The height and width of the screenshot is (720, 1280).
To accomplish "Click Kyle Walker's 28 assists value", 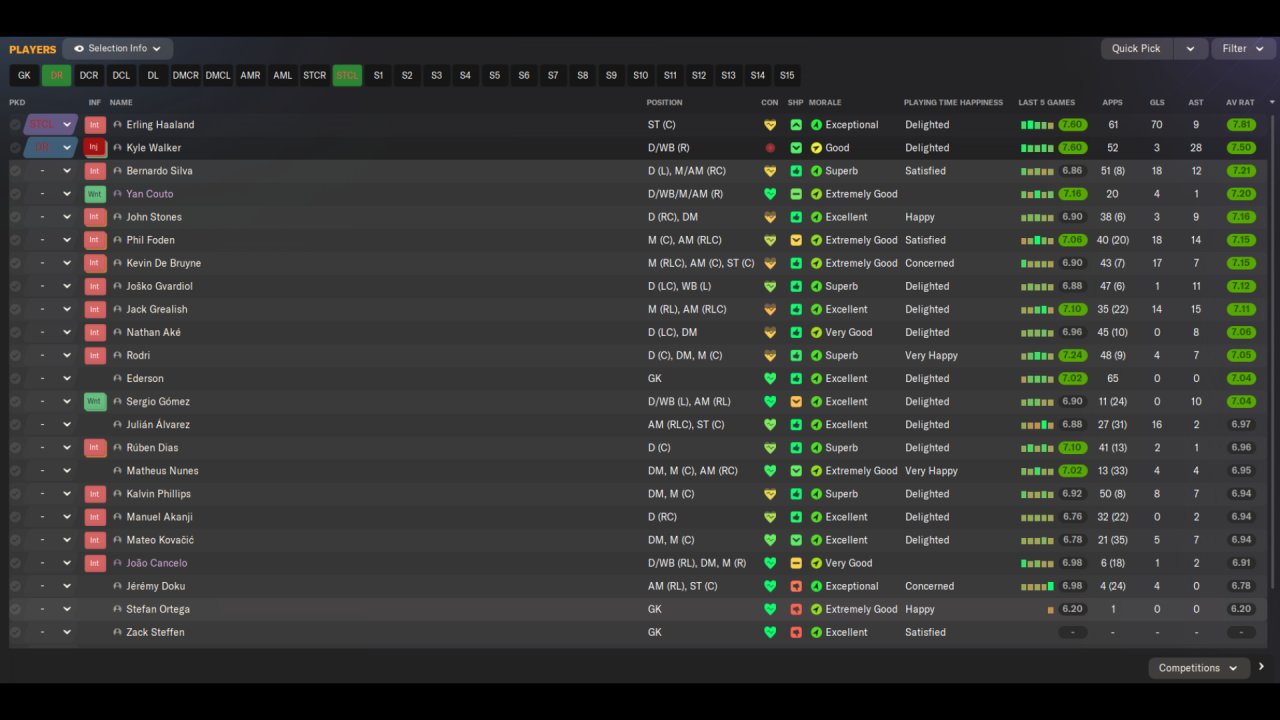I will pos(1196,148).
